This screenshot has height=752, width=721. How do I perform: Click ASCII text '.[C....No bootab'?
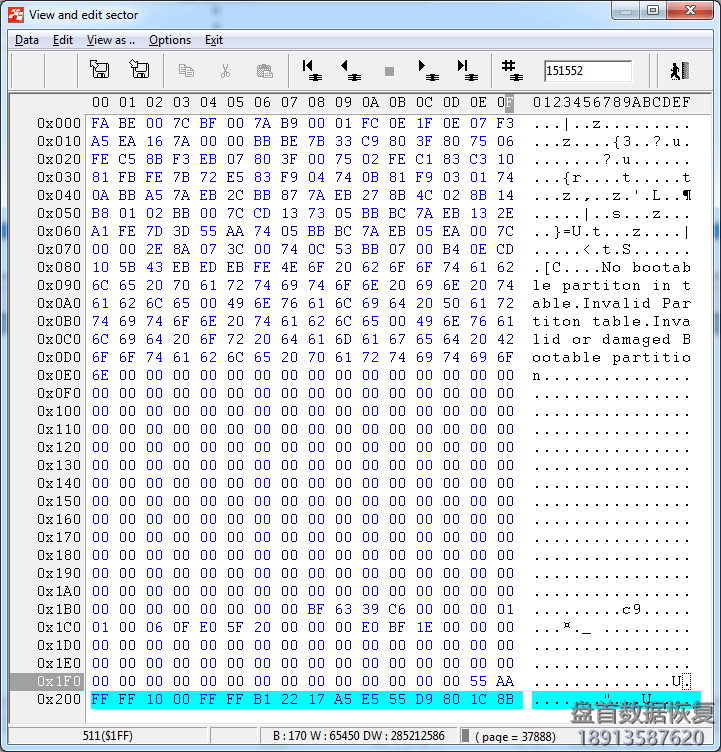coord(612,267)
